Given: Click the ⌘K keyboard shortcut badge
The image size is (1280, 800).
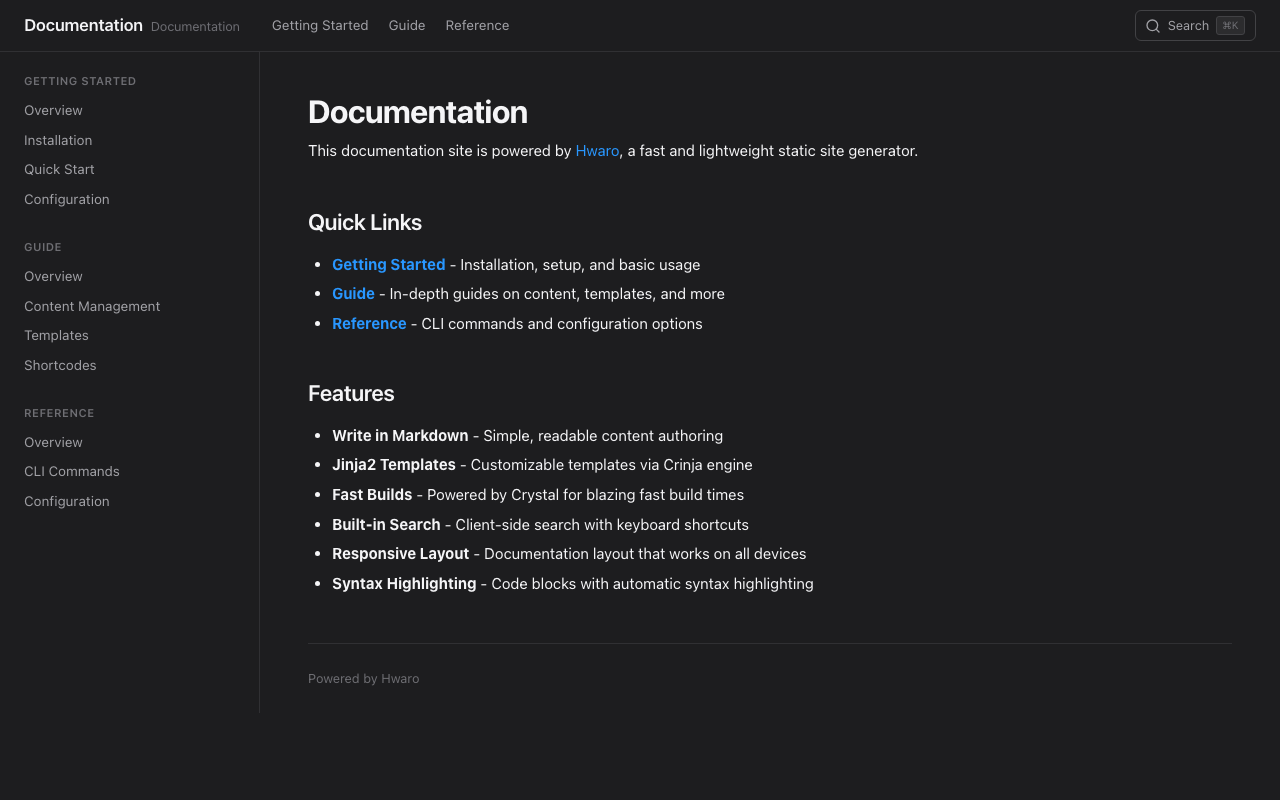Looking at the screenshot, I should pyautogui.click(x=1230, y=26).
